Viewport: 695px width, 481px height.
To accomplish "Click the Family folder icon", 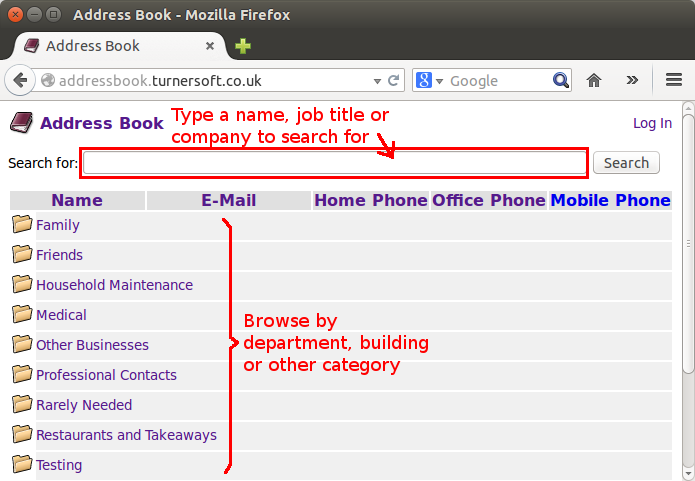I will click(21, 224).
